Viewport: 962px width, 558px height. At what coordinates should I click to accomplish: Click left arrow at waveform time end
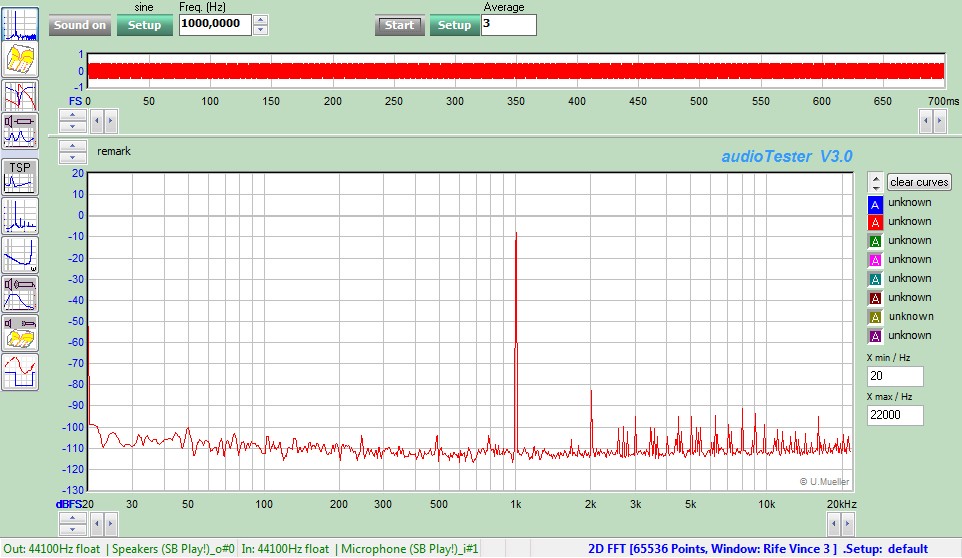click(926, 121)
